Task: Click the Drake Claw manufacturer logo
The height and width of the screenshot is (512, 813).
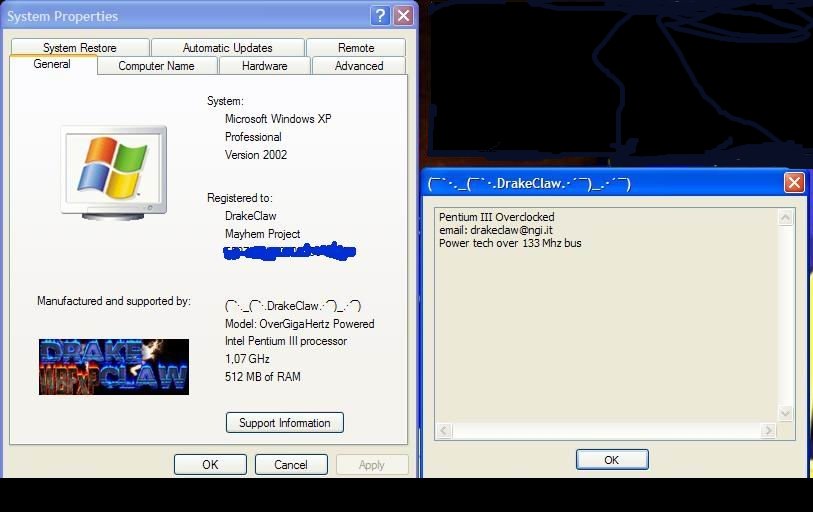Action: click(114, 367)
